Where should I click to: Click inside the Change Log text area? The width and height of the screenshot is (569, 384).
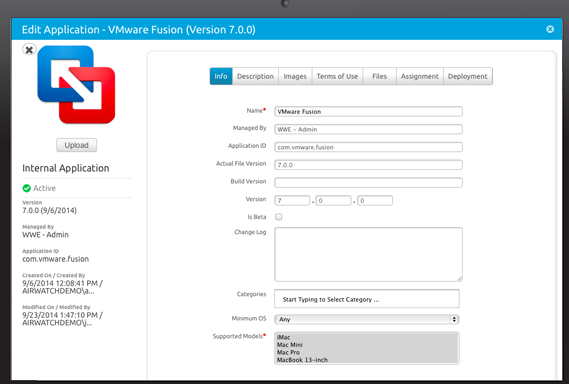(368, 254)
